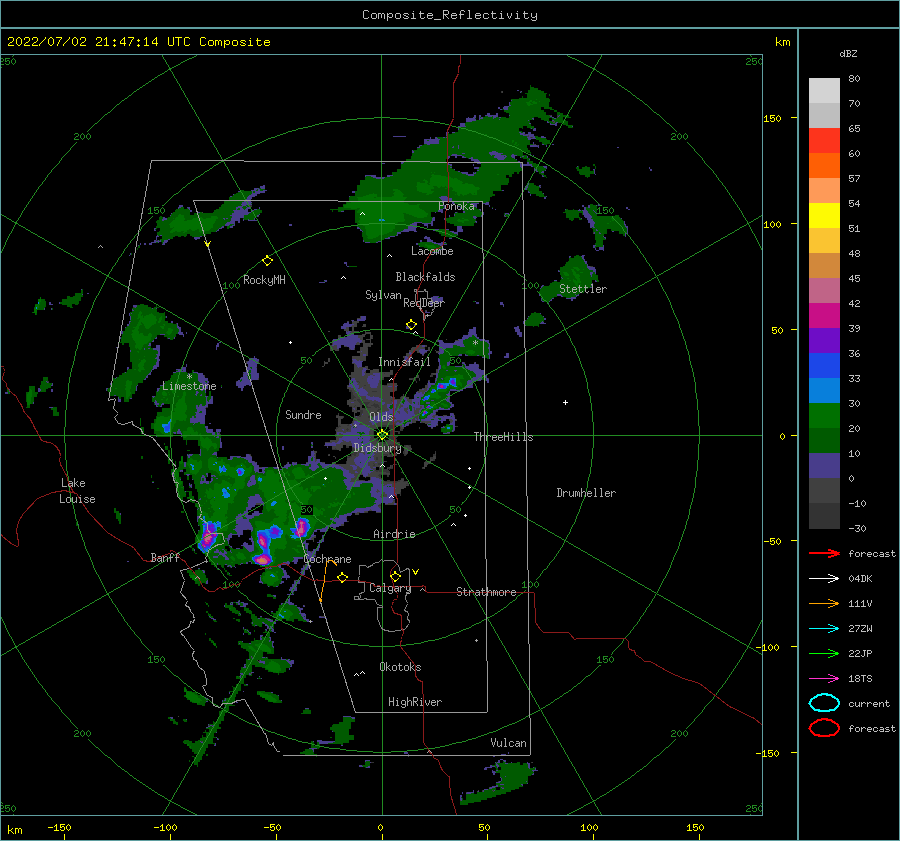Click the Lake Louise label
Screen dimensions: 900x841
[x=77, y=491]
